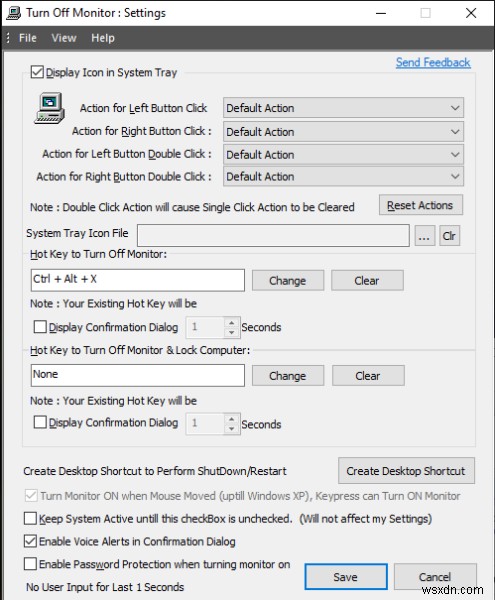The height and width of the screenshot is (600, 495).
Task: Toggle Display Icon in System Tray checkbox
Action: pyautogui.click(x=37, y=72)
